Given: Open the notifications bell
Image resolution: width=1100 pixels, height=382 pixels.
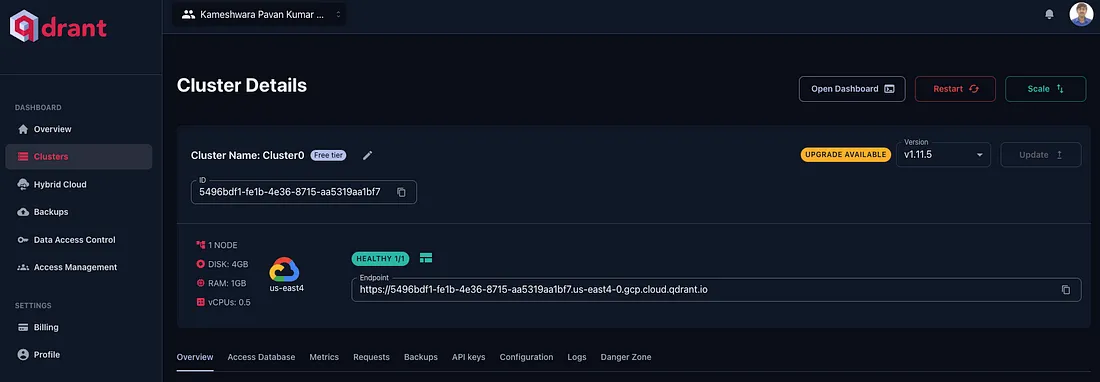Looking at the screenshot, I should point(1049,14).
